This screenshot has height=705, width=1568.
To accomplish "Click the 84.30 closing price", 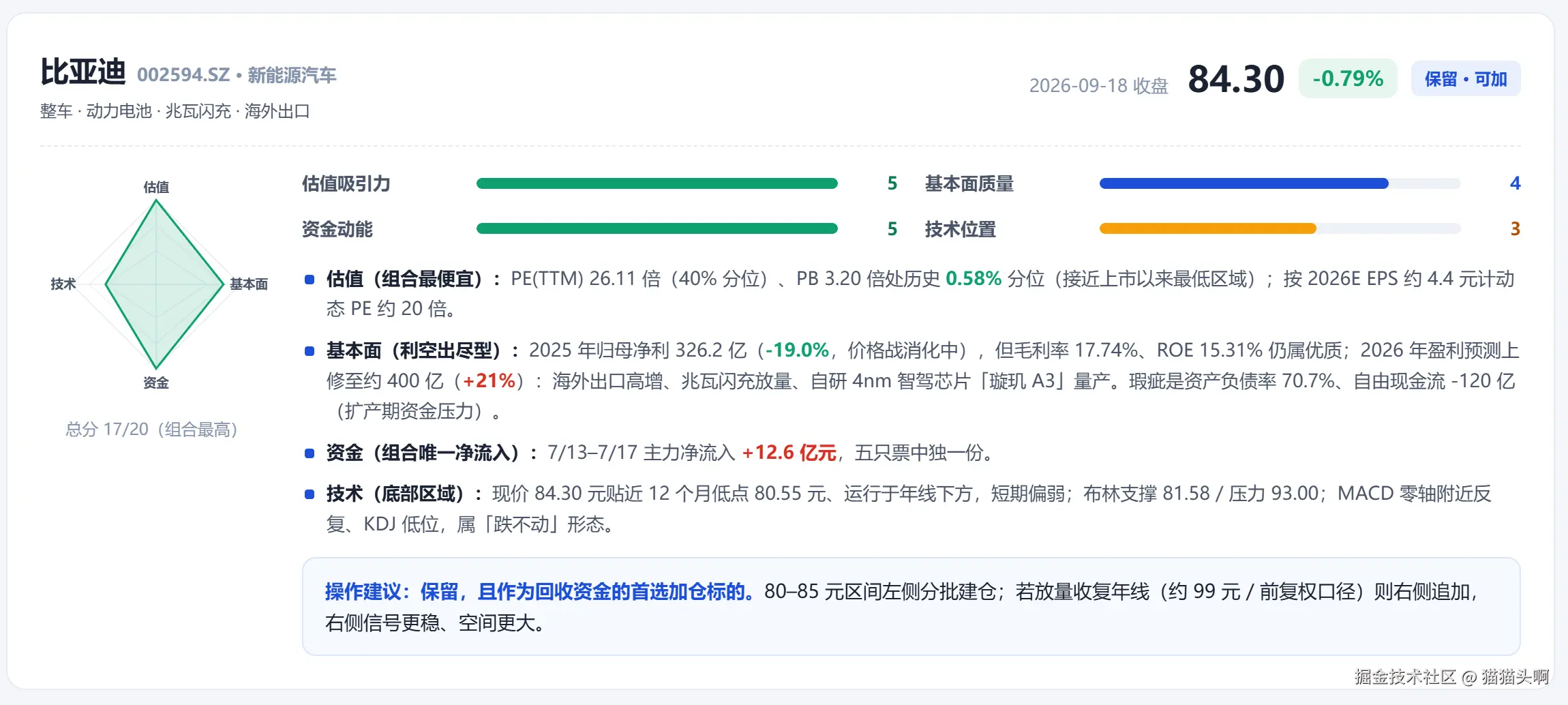I will 1236,79.
